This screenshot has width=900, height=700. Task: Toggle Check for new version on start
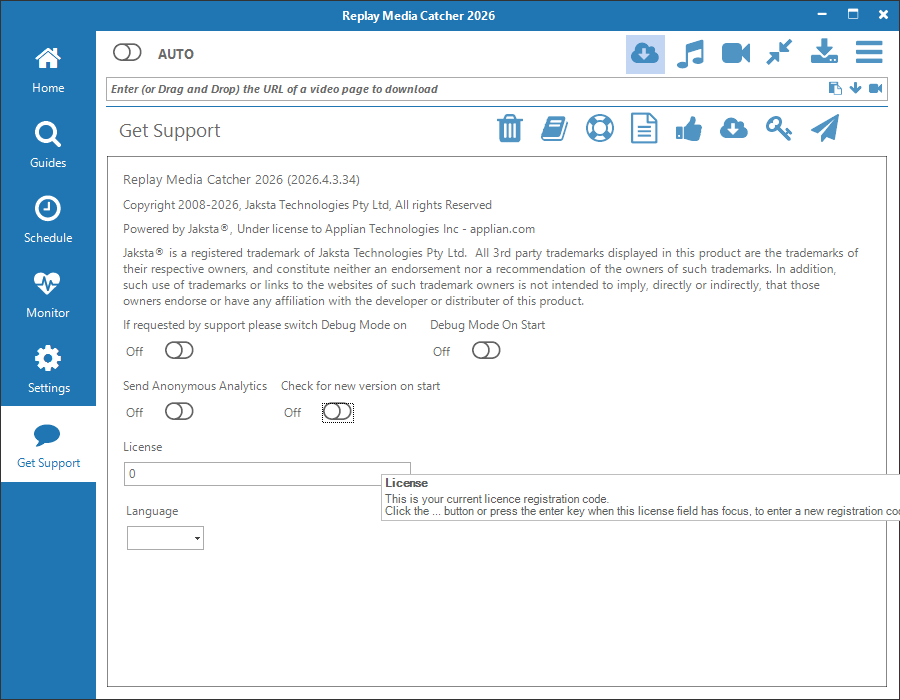click(x=338, y=411)
